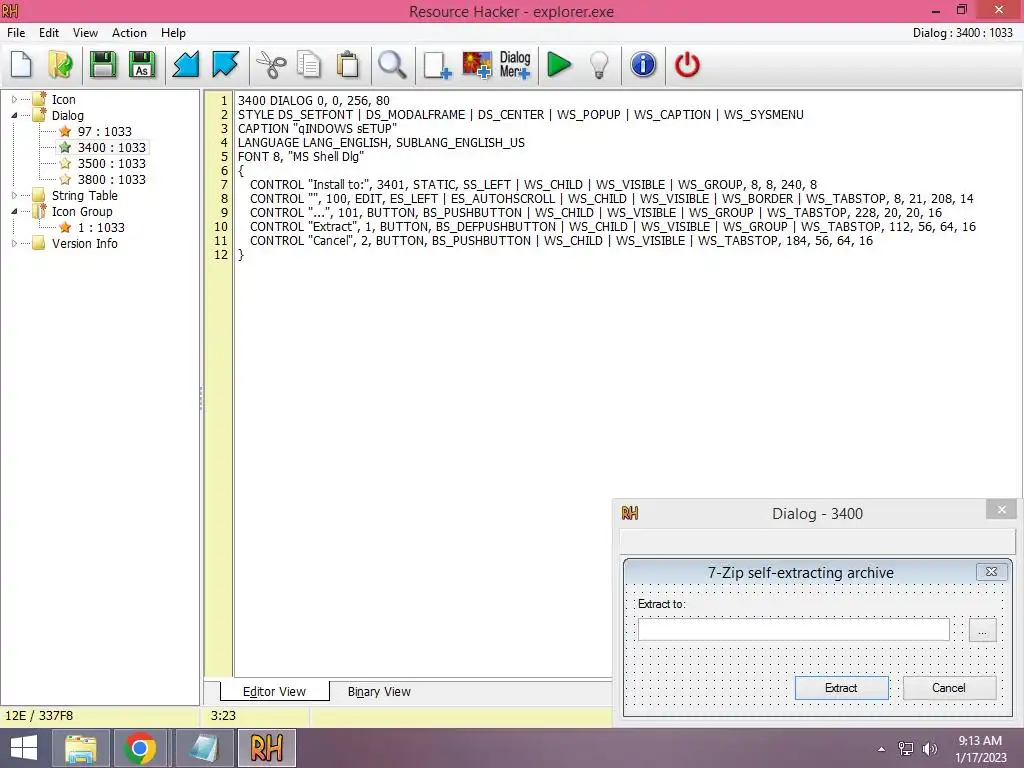Open Find with the magnifying glass icon
This screenshot has width=1024, height=768.
(392, 65)
